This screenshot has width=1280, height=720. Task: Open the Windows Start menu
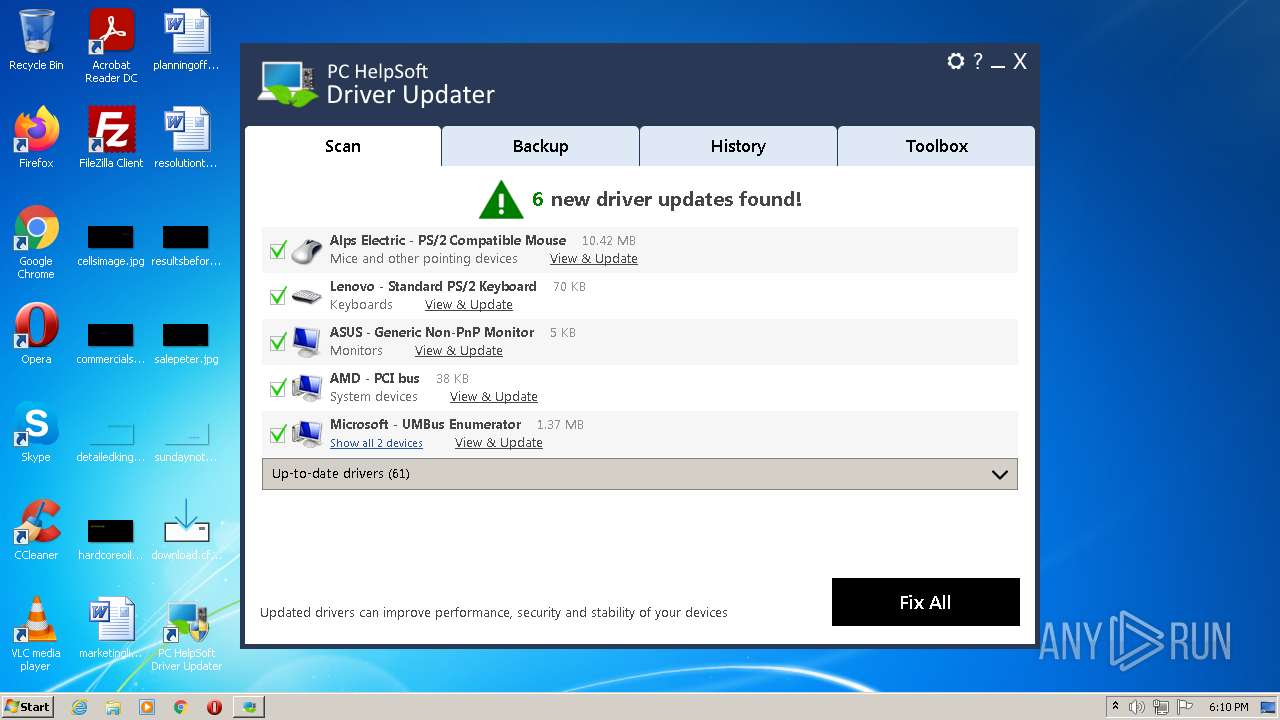[28, 707]
